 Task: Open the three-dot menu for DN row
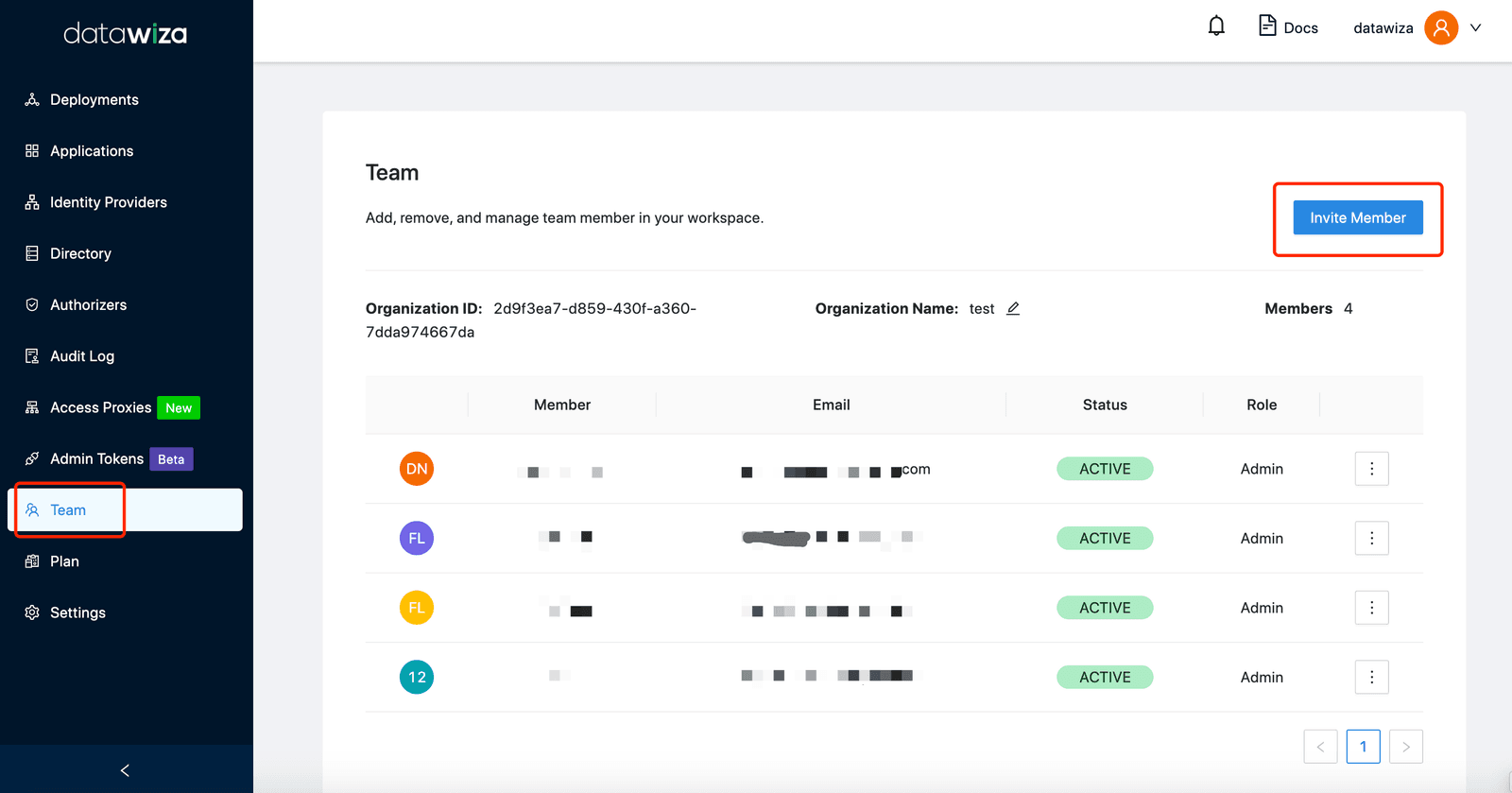tap(1372, 469)
